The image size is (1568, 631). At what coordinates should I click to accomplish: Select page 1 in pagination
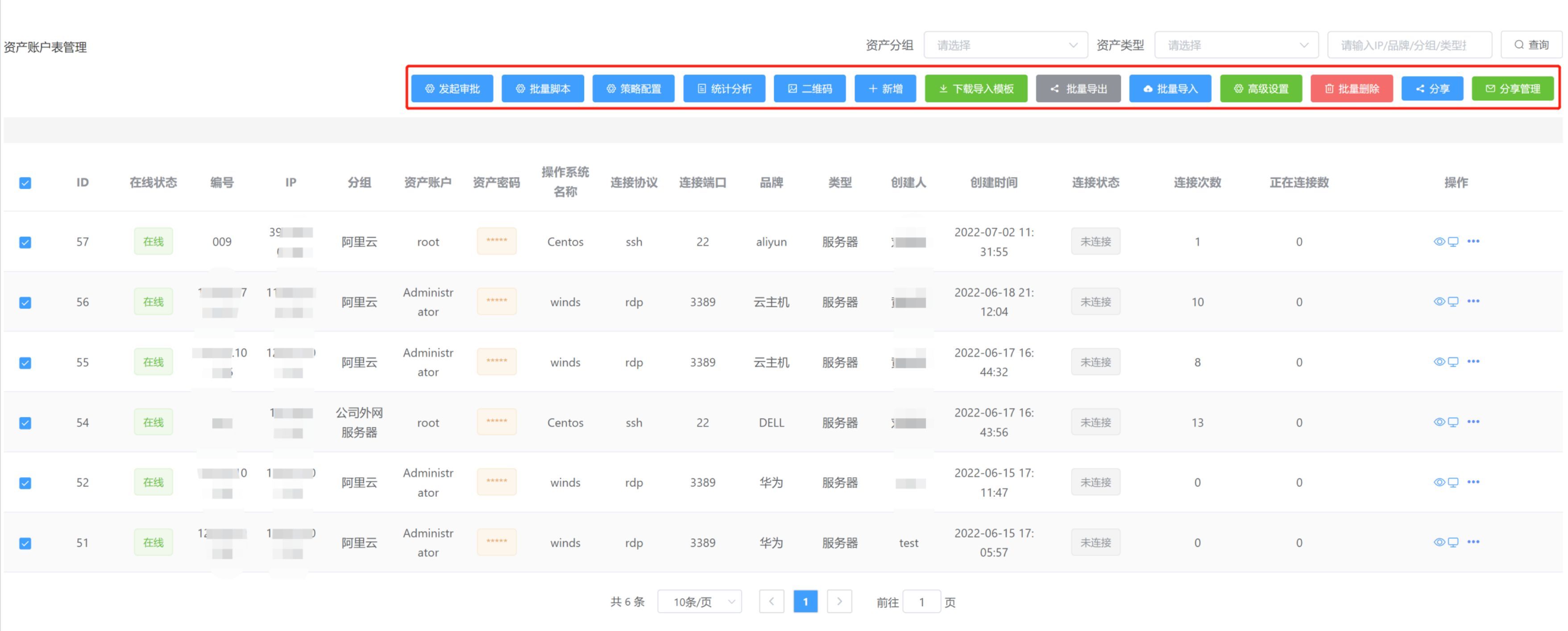[x=805, y=601]
